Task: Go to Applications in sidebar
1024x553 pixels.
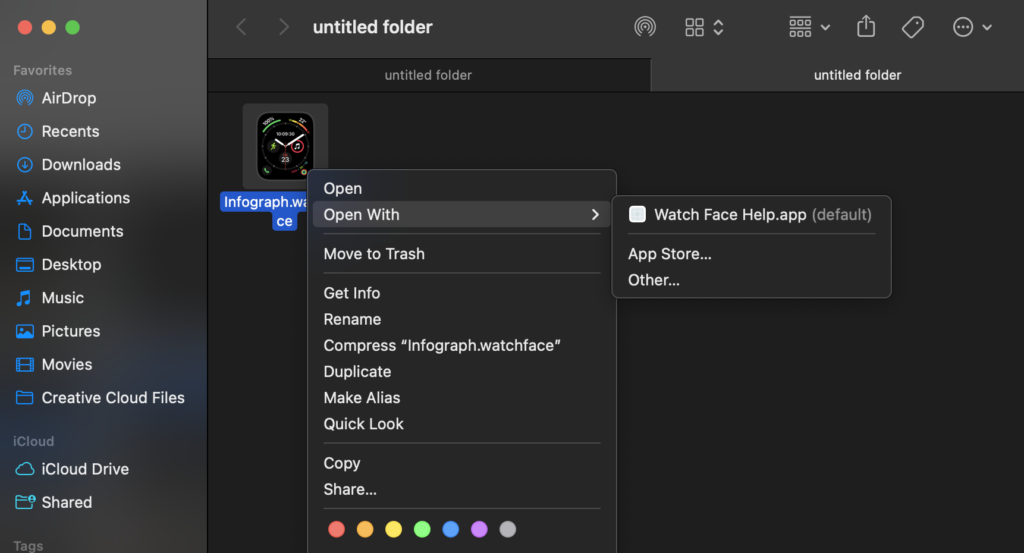Action: tap(85, 198)
